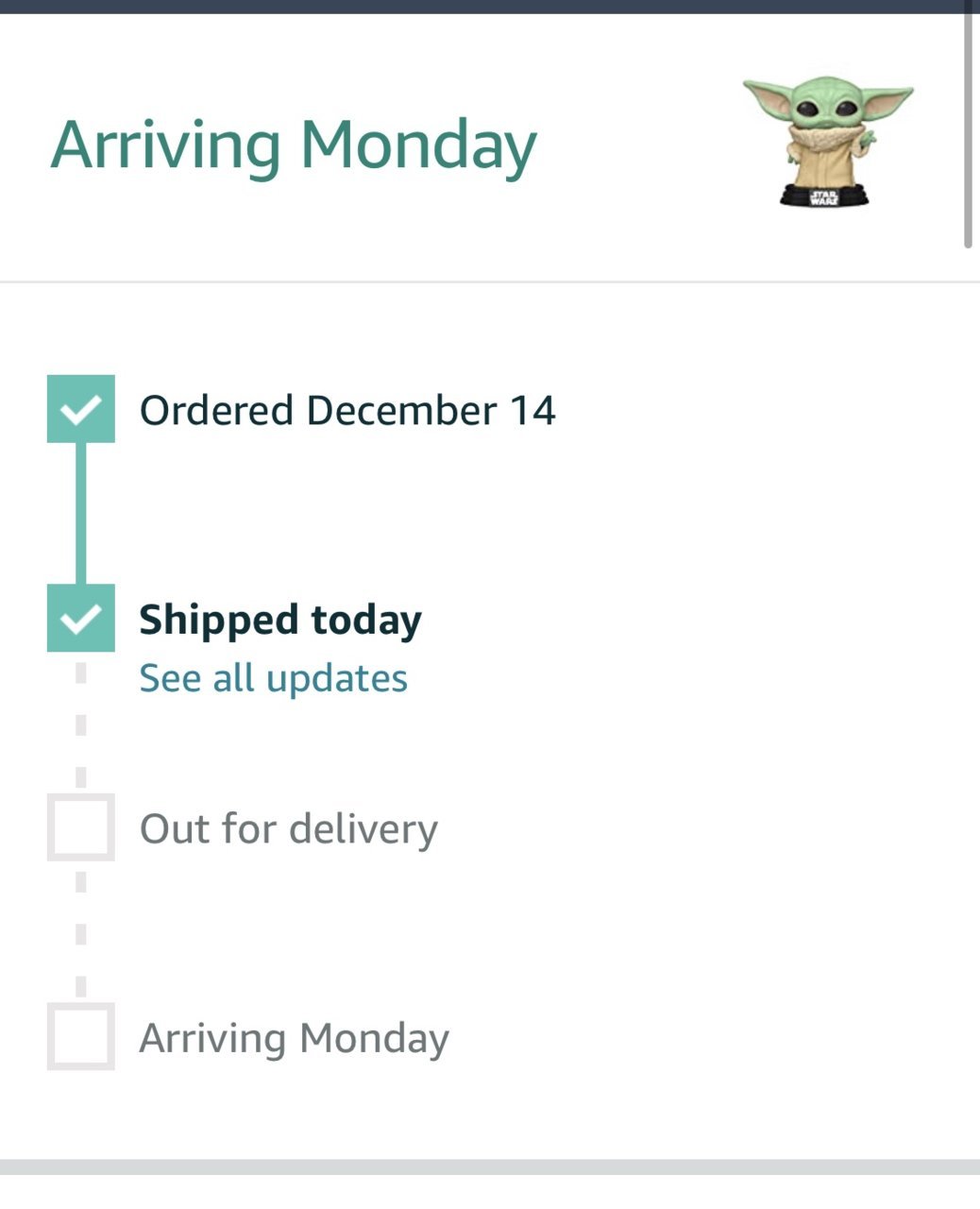Open the Baby Yoda Funko Pop product thumbnail

click(828, 142)
